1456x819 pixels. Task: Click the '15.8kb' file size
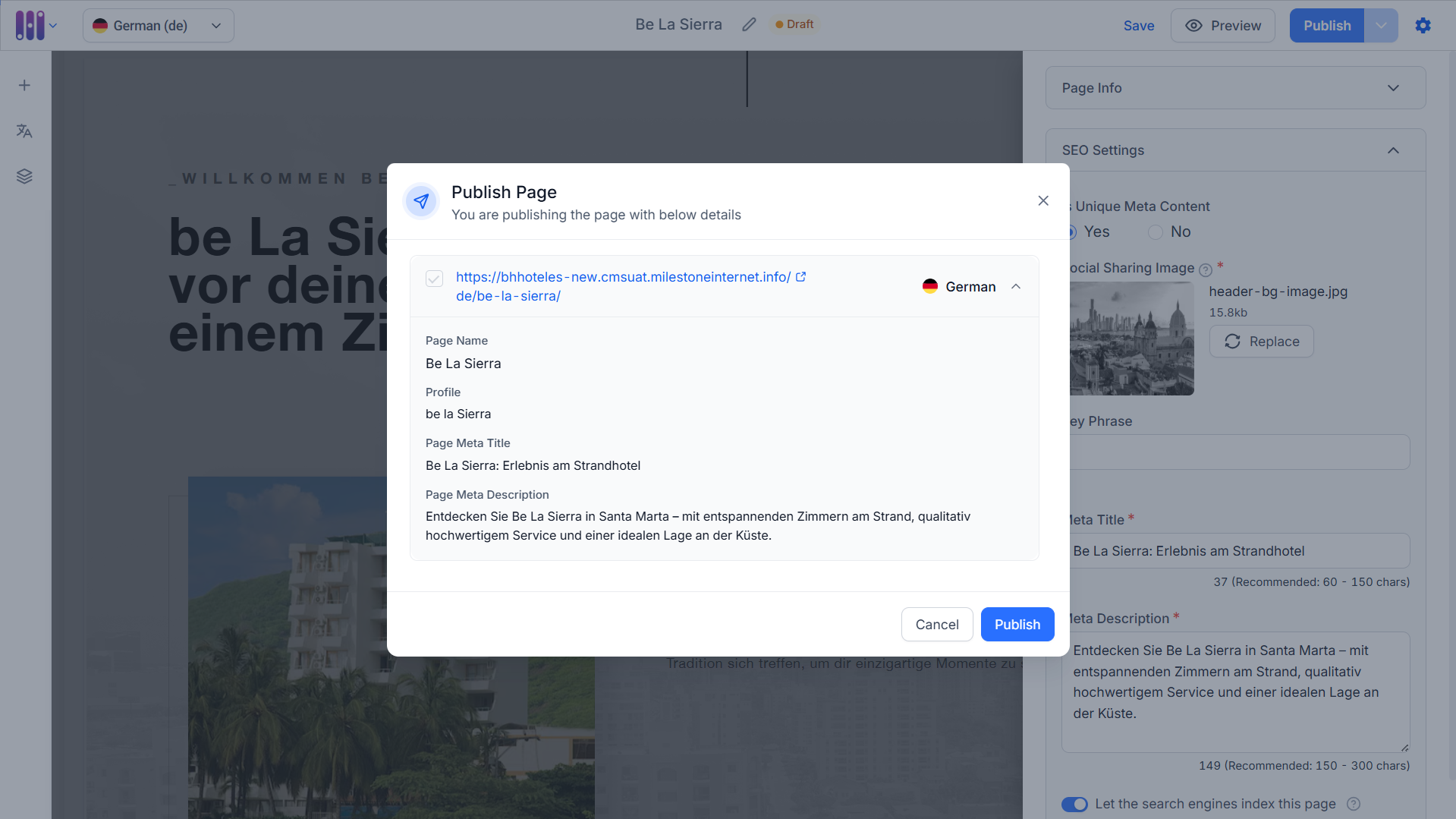pyautogui.click(x=1228, y=313)
